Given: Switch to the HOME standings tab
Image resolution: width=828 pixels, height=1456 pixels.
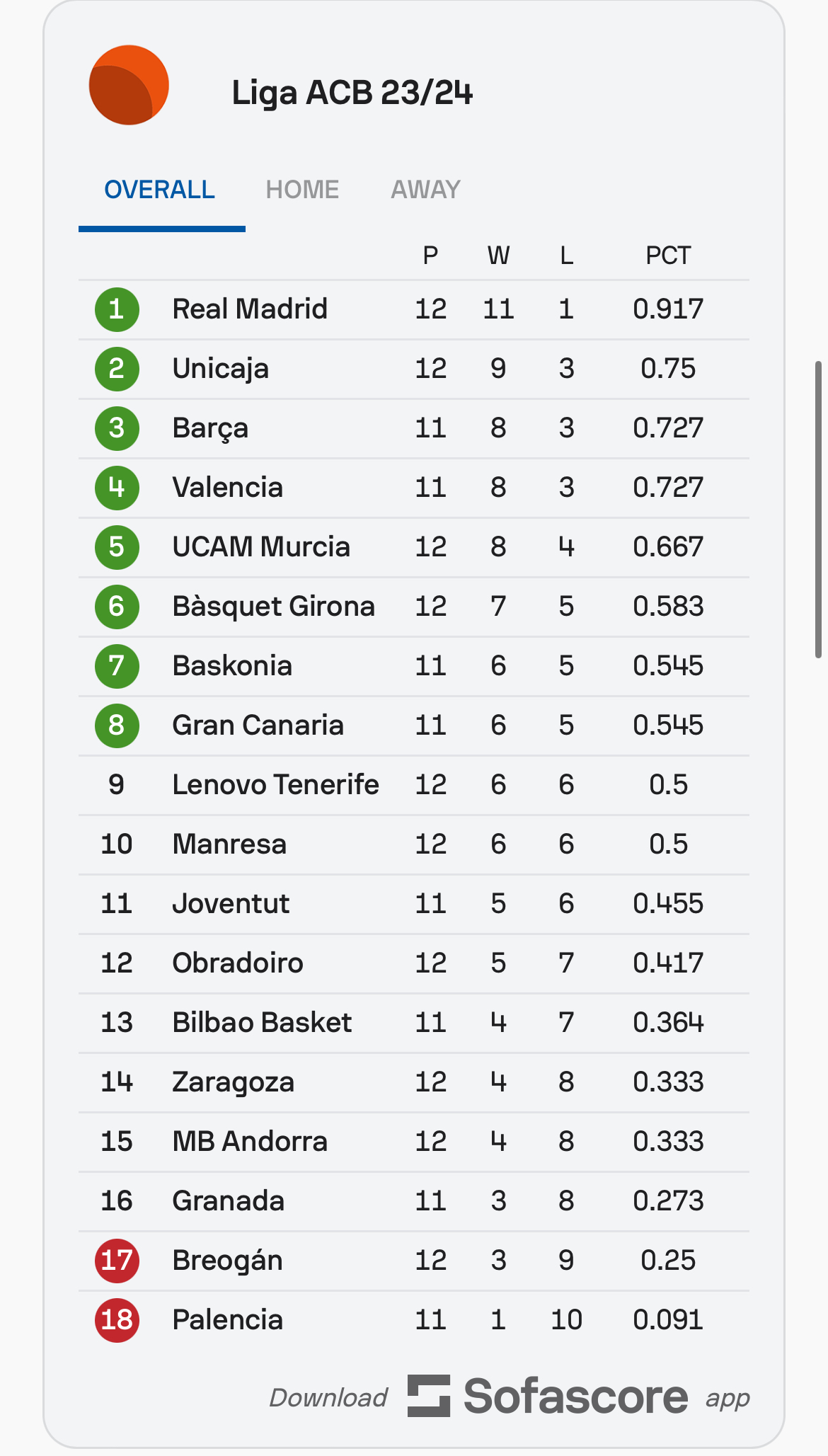Looking at the screenshot, I should click(302, 190).
